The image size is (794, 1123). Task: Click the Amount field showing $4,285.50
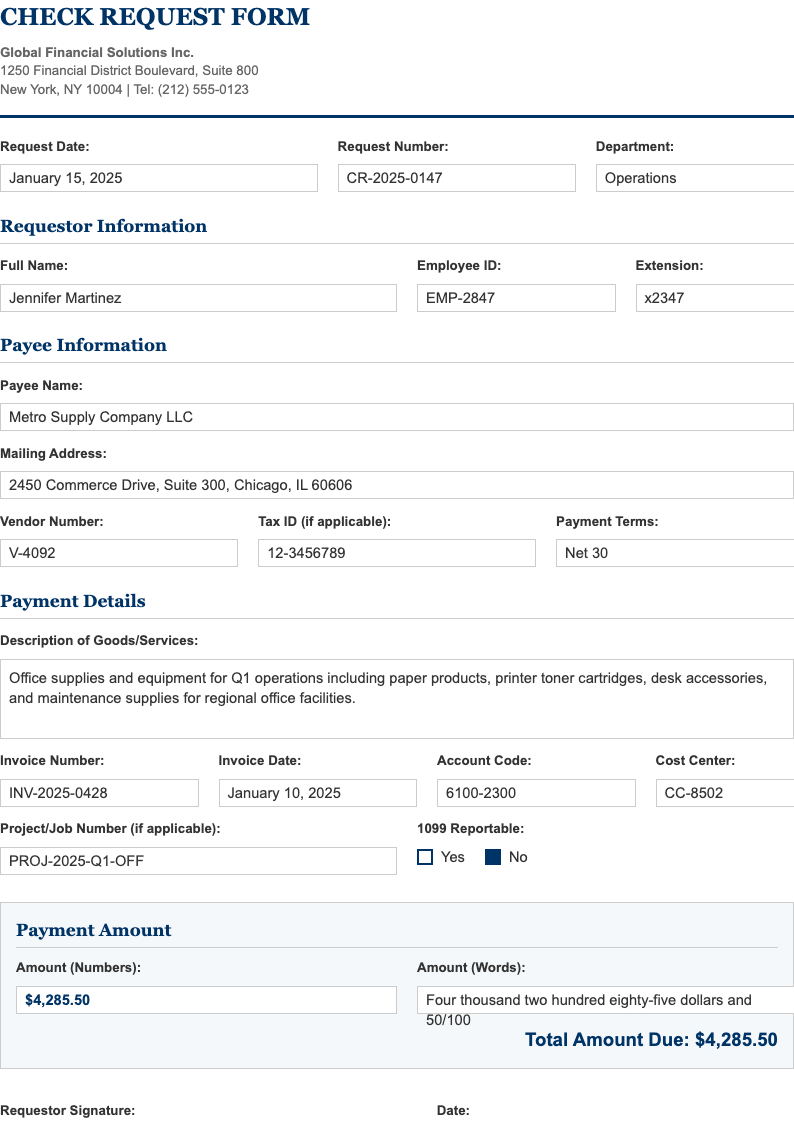(x=206, y=999)
